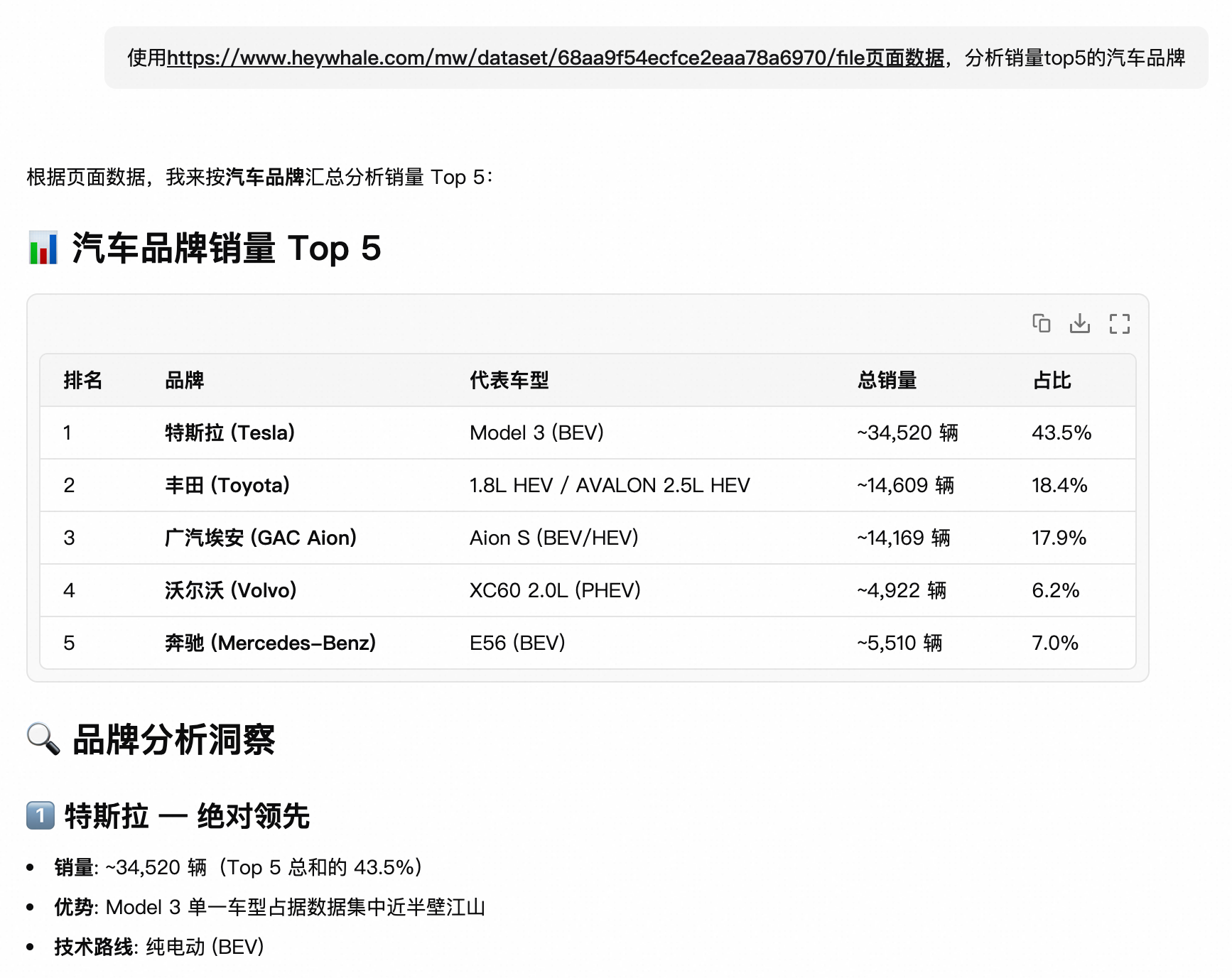Click the 1.8L HEV / AVALON 2.5L HEV cell
Viewport: 1232px width, 978px height.
pyautogui.click(x=610, y=485)
